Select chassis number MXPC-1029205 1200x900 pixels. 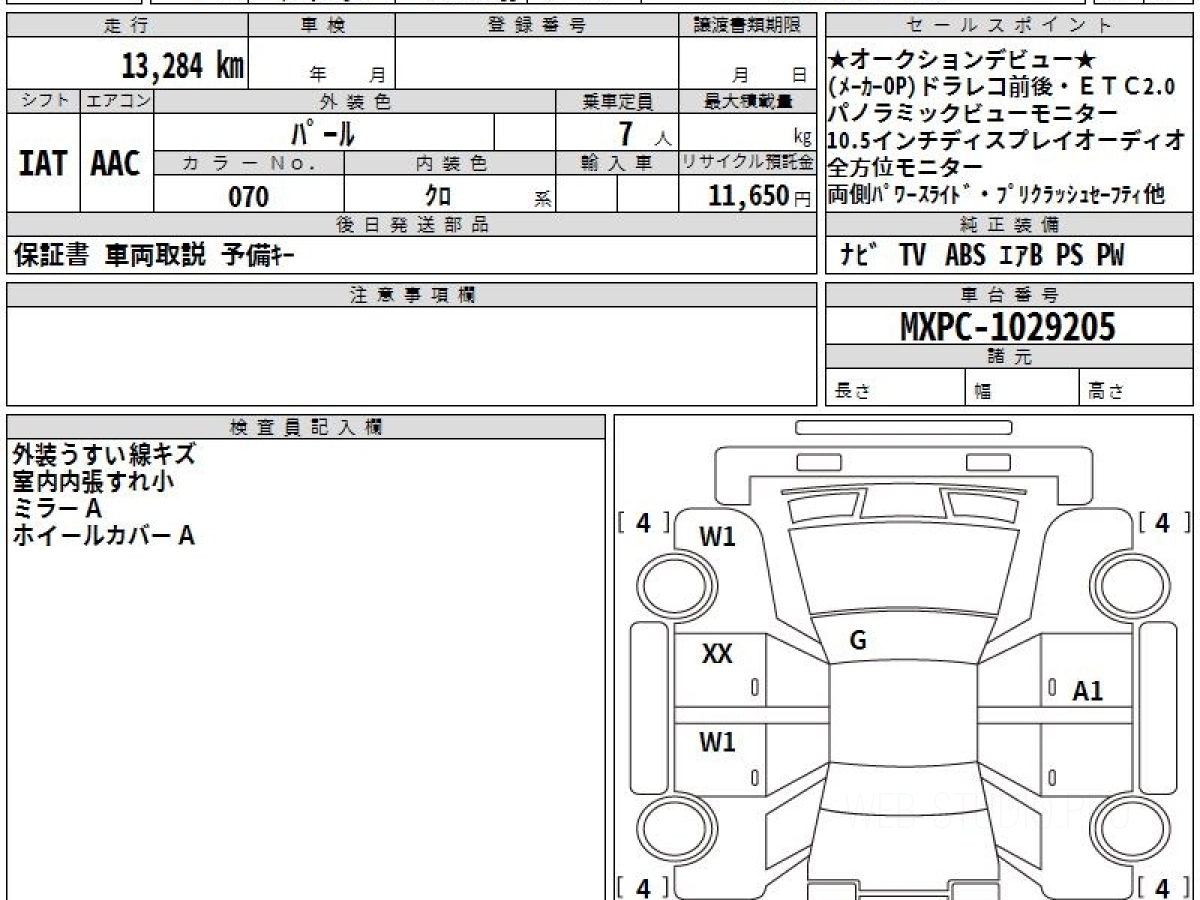1007,326
